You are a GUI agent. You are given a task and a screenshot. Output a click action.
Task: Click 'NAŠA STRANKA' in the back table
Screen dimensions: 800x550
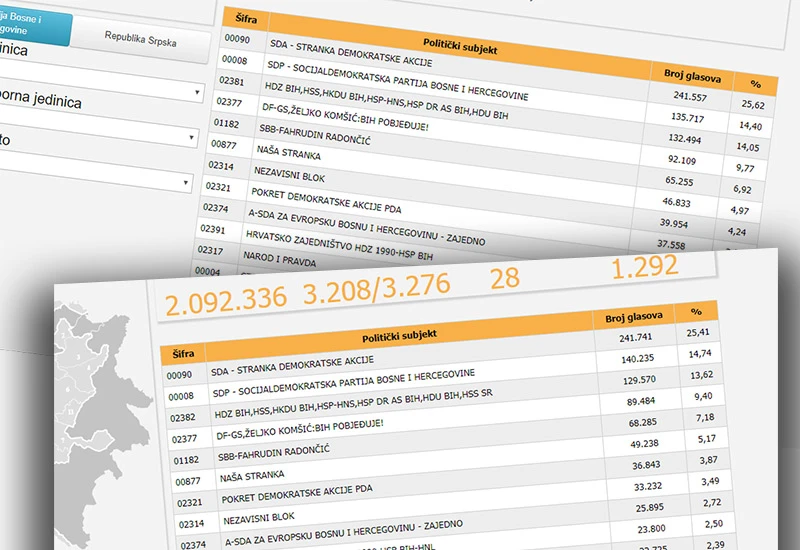(288, 153)
